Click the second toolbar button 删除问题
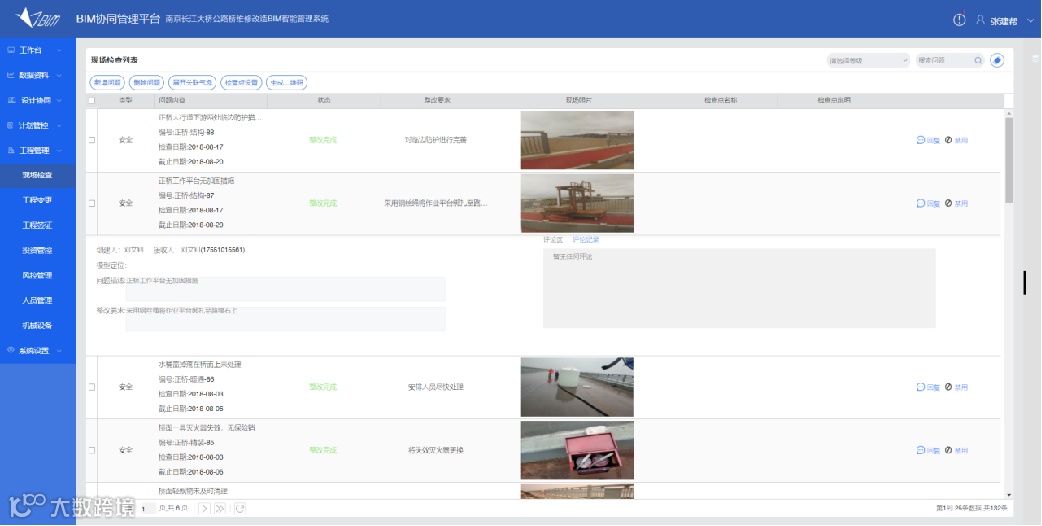Viewport: 1042px width, 526px height. tap(146, 82)
